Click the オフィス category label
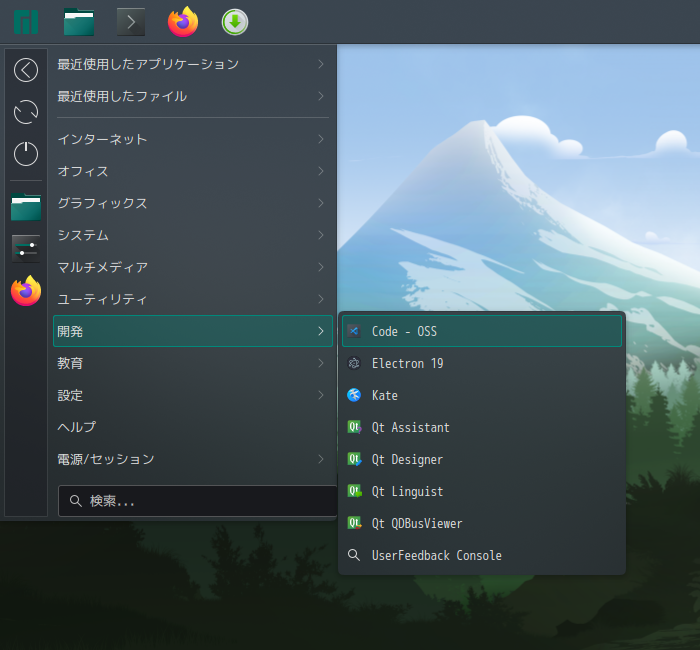Viewport: 700px width, 650px height. (x=83, y=171)
